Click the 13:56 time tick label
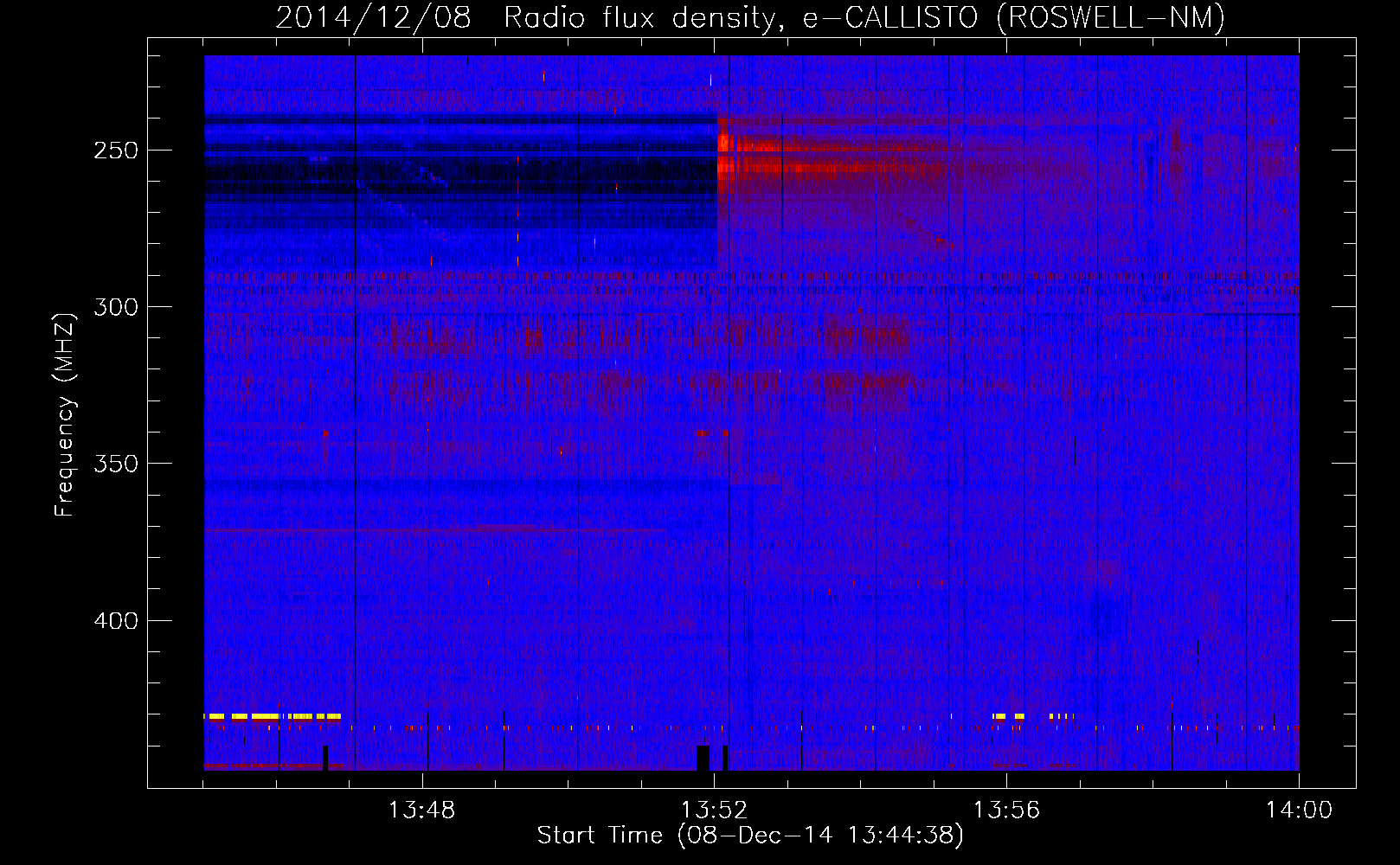The width and height of the screenshot is (1400, 865). pyautogui.click(x=1006, y=811)
